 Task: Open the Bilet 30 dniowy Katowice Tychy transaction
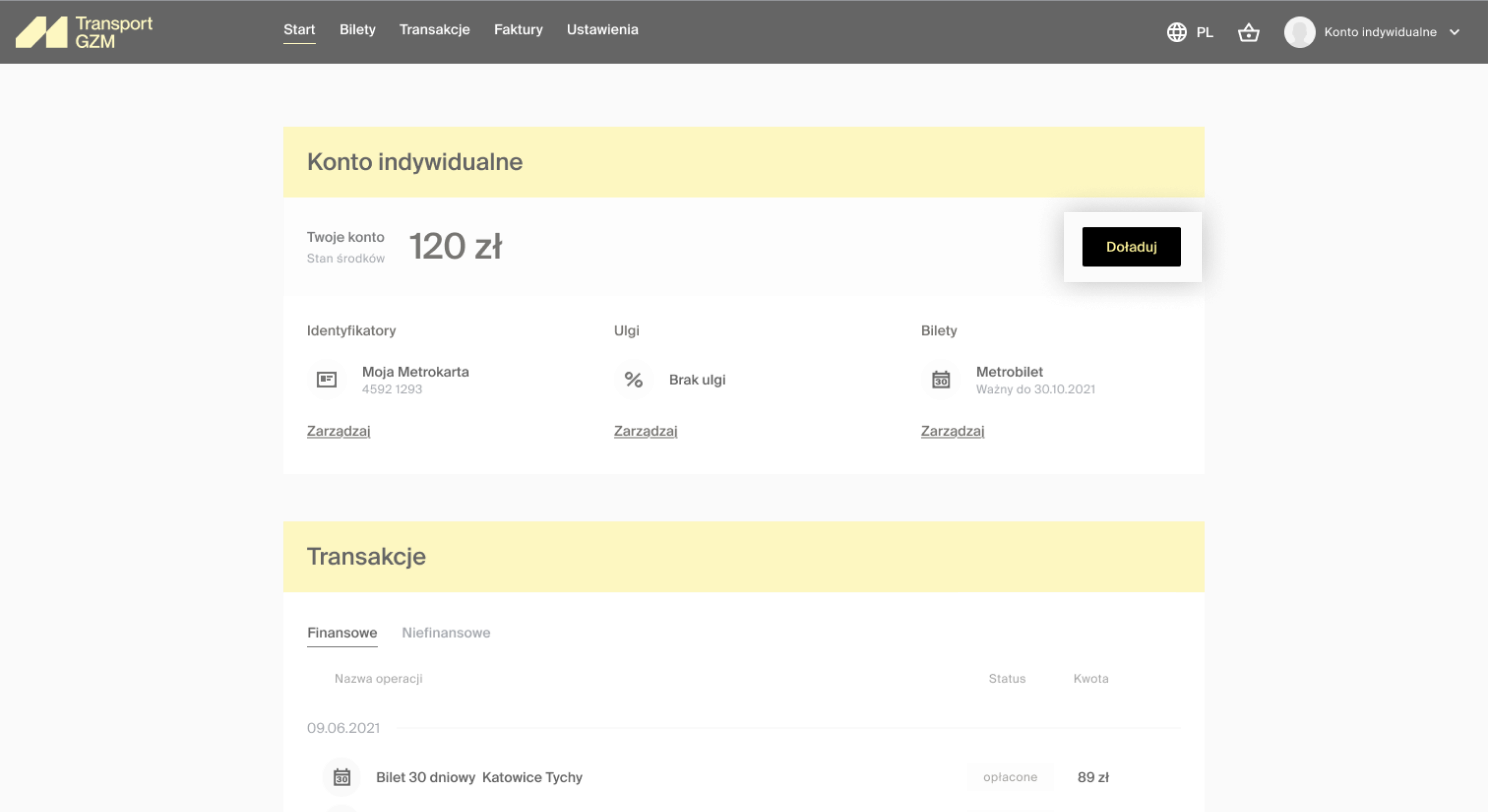479,777
